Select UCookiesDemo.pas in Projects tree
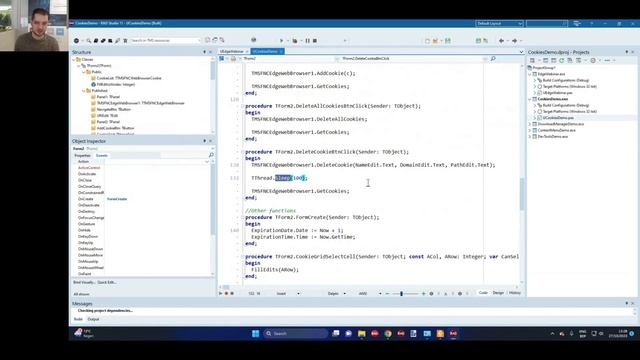Screen dimensions: 640x360 [558, 118]
